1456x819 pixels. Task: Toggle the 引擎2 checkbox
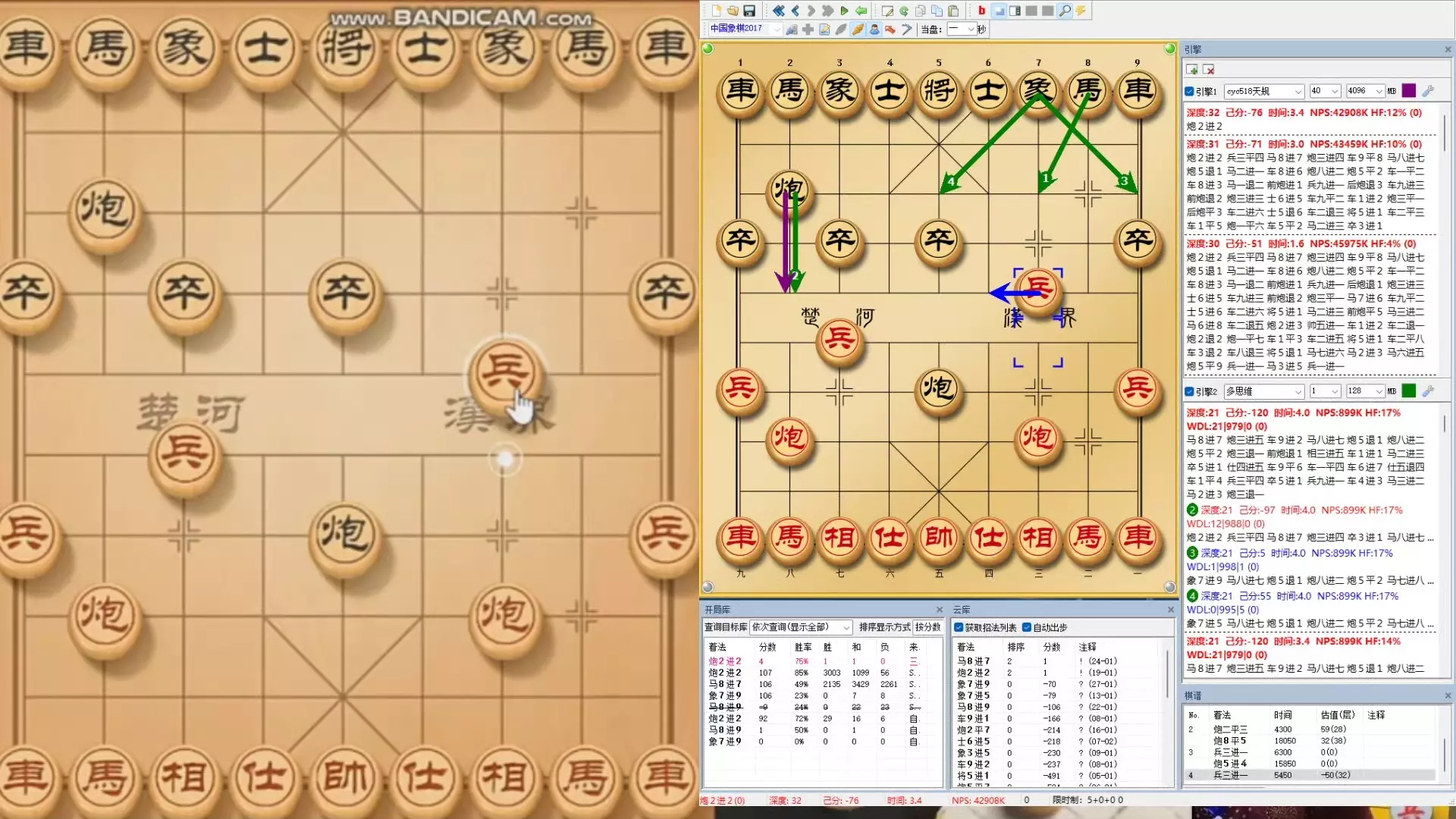coord(1189,392)
